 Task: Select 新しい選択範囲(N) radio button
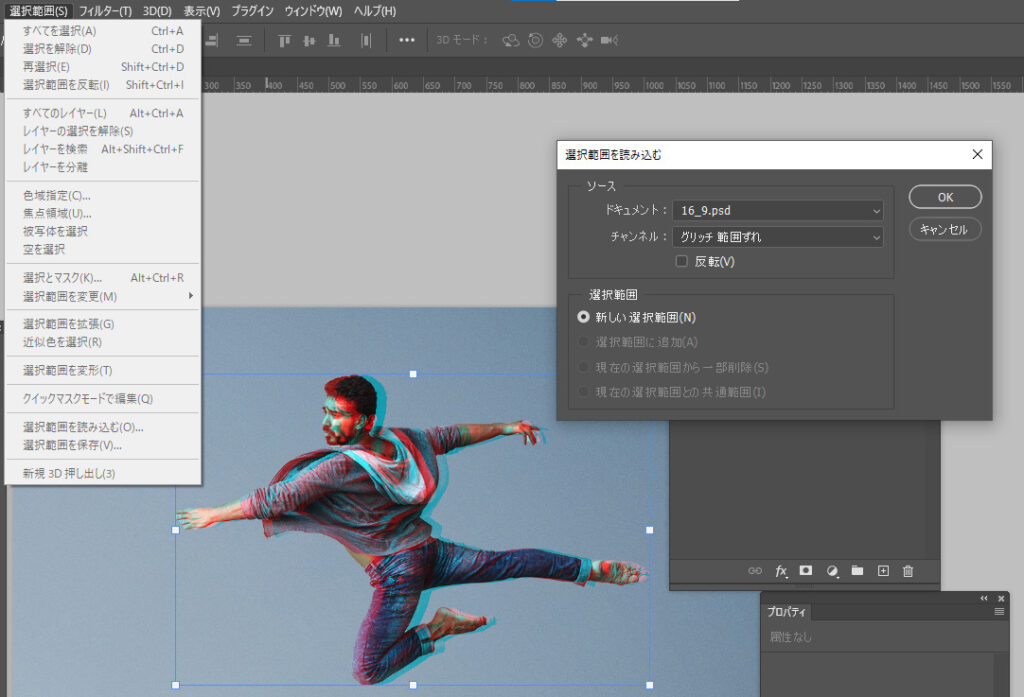tap(584, 317)
